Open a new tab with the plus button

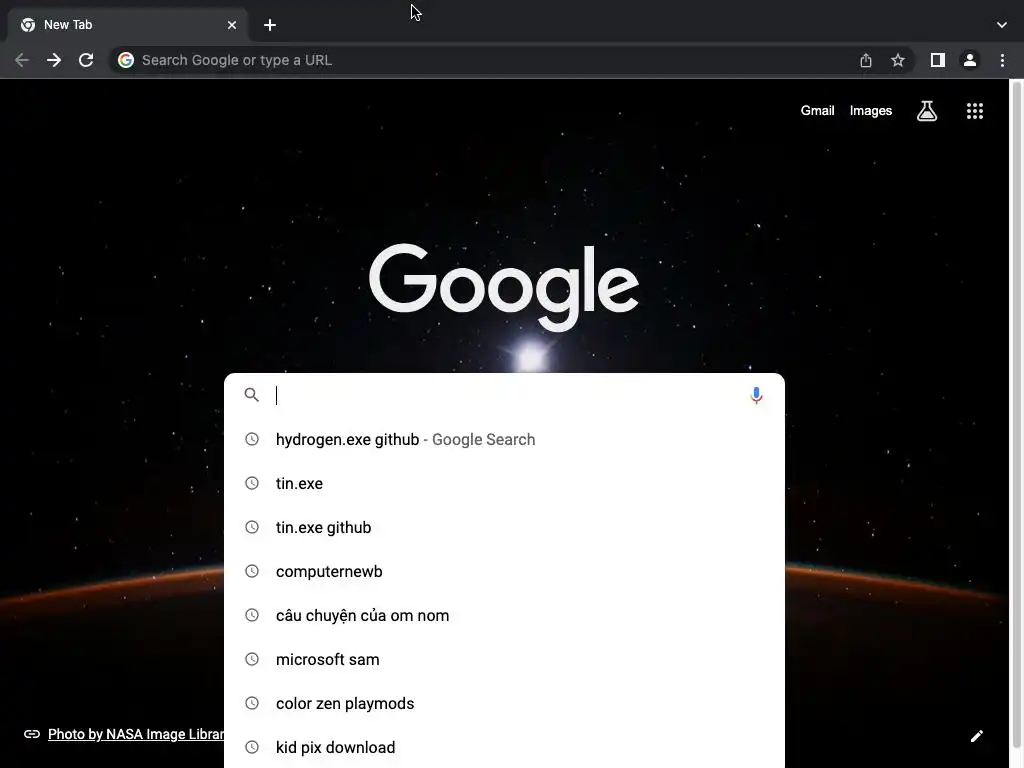[x=270, y=25]
